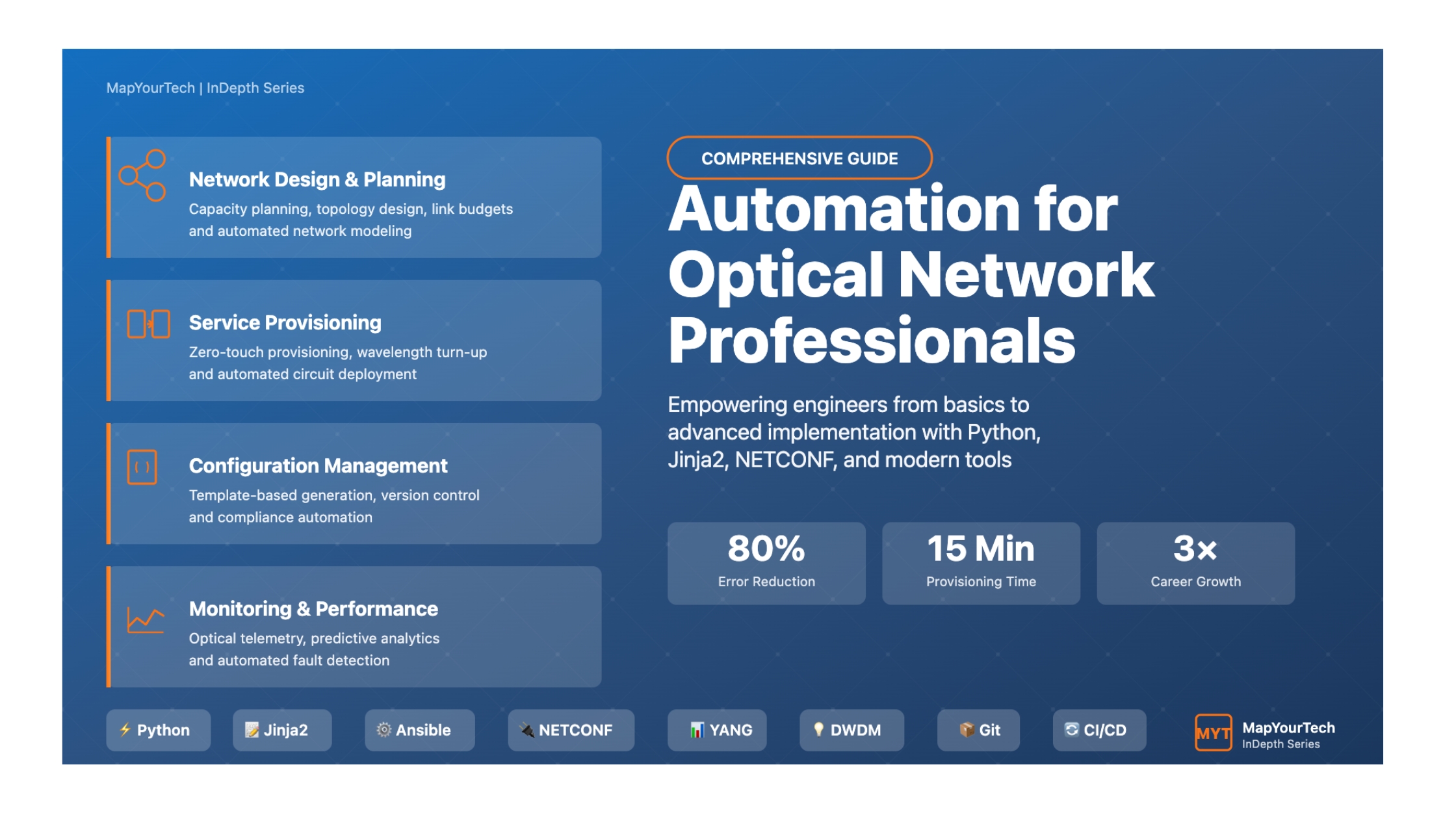Click 'and automated network modeling' text

coord(300,231)
